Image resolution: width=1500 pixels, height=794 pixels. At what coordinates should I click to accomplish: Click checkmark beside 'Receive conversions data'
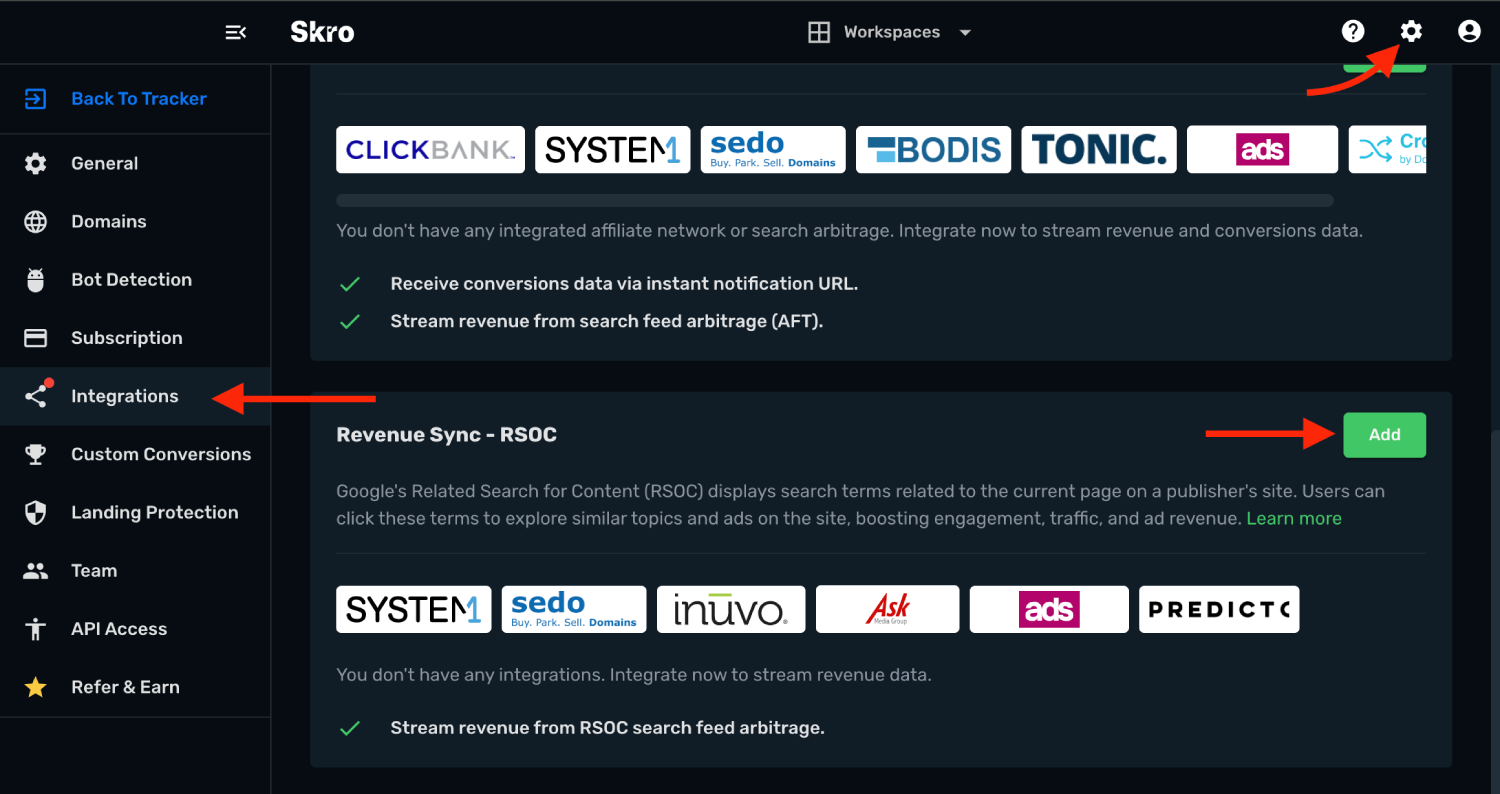coord(350,284)
